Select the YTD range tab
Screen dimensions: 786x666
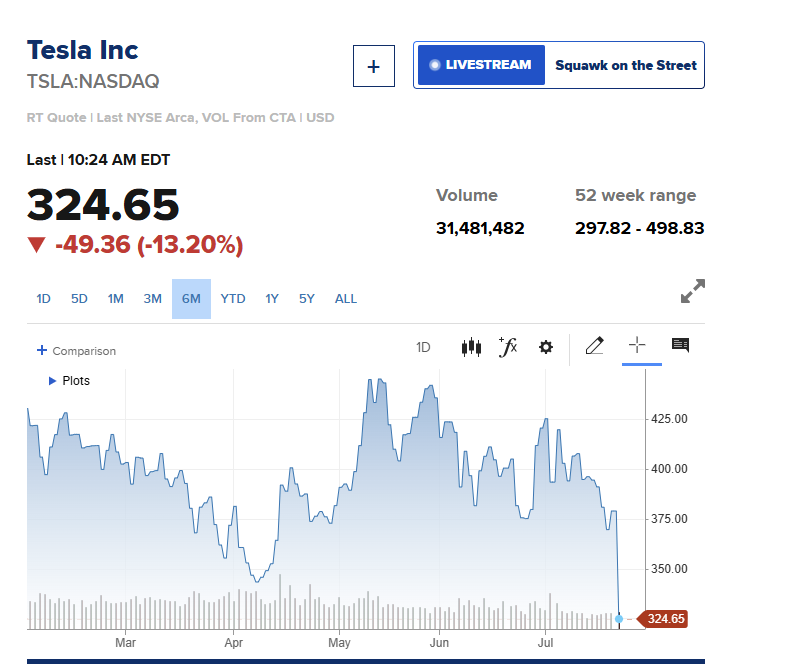(x=233, y=299)
